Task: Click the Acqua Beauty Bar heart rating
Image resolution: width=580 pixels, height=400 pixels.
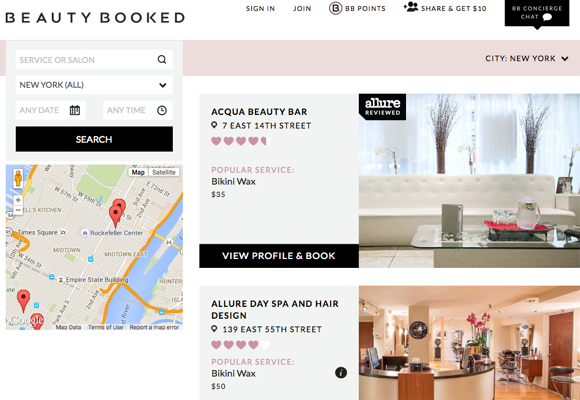Action: (241, 141)
